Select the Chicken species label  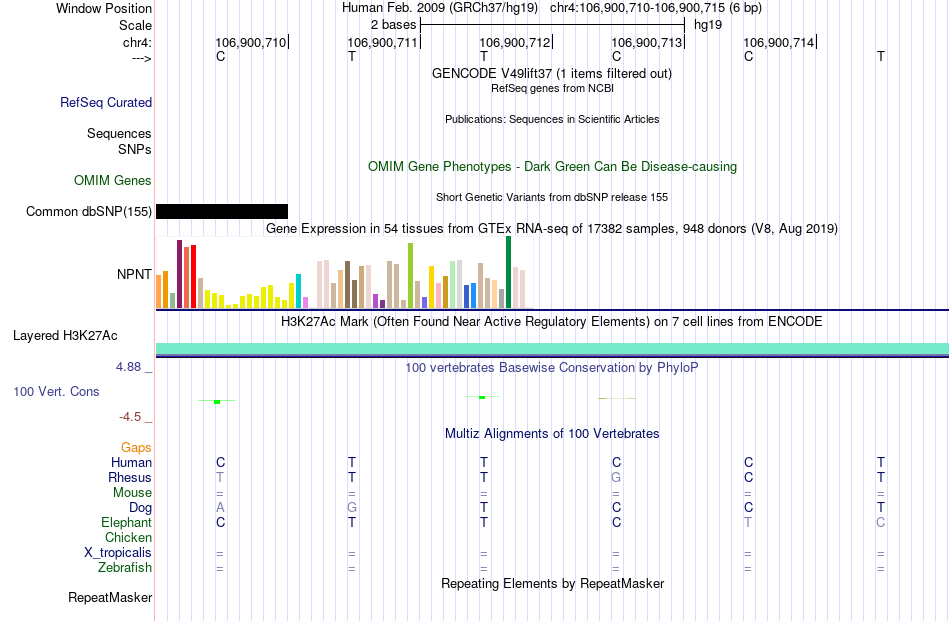pyautogui.click(x=128, y=537)
